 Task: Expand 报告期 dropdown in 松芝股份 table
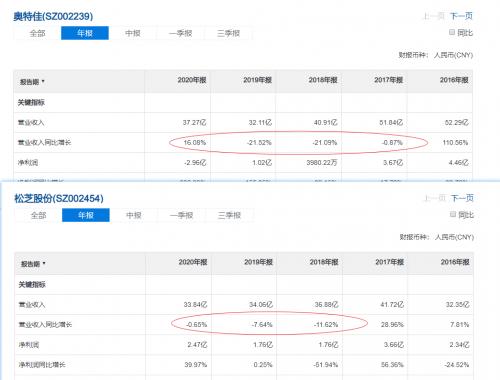33,264
